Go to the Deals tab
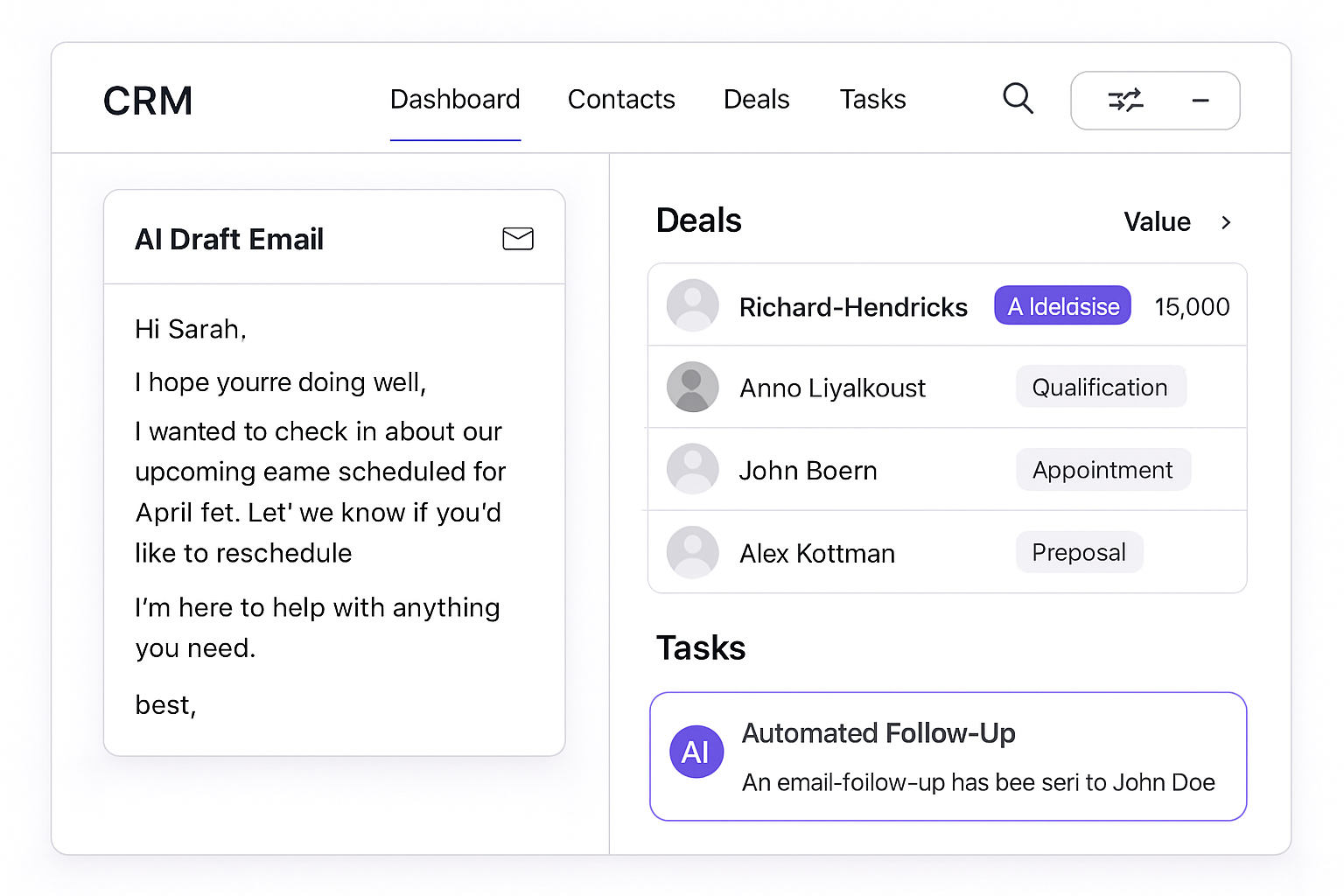This screenshot has width=1344, height=896. click(x=757, y=100)
